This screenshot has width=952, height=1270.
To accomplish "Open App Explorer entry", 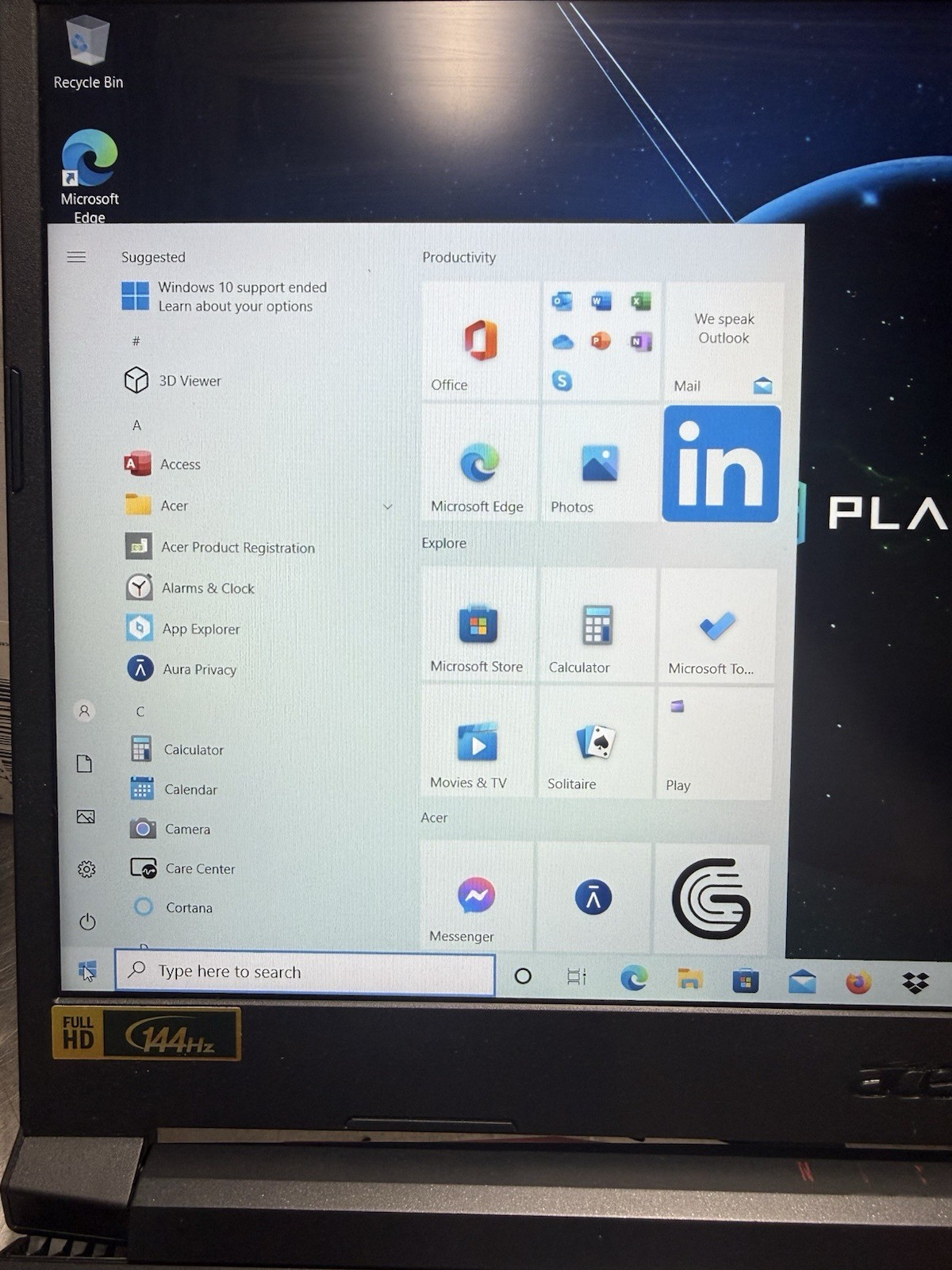I will [x=183, y=628].
